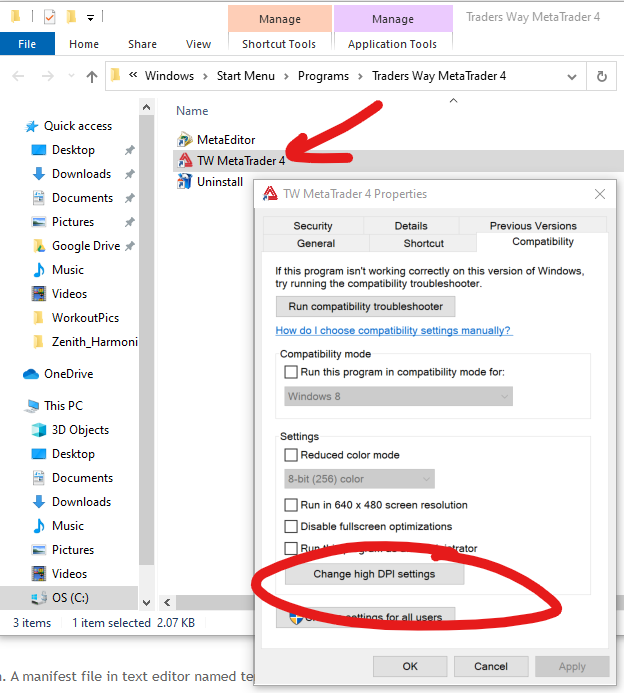Screen dimensions: 624x693
Task: Open pinned Desktop under Quick access
Action: (x=64, y=150)
